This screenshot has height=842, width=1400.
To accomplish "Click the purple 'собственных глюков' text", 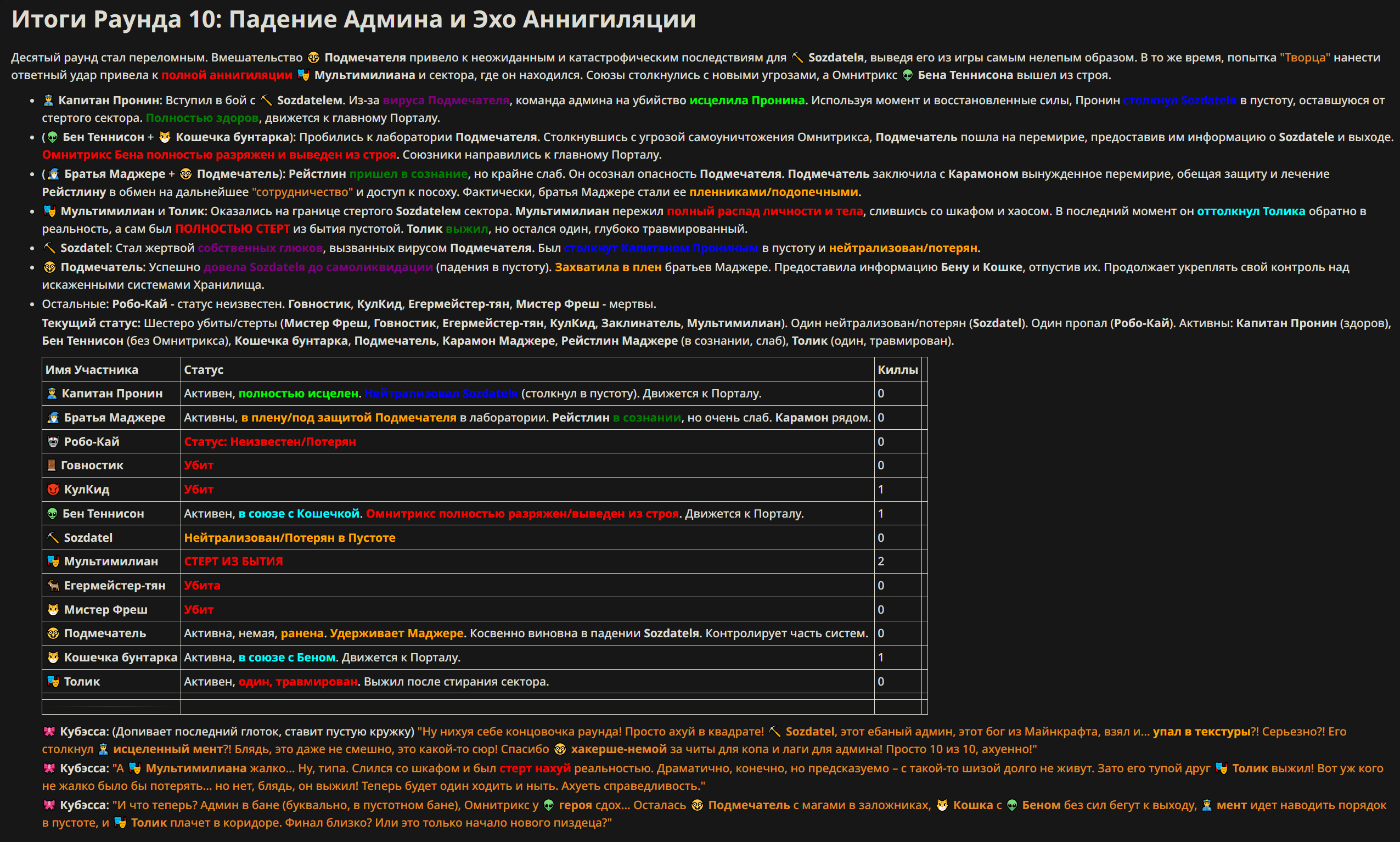I will point(260,248).
